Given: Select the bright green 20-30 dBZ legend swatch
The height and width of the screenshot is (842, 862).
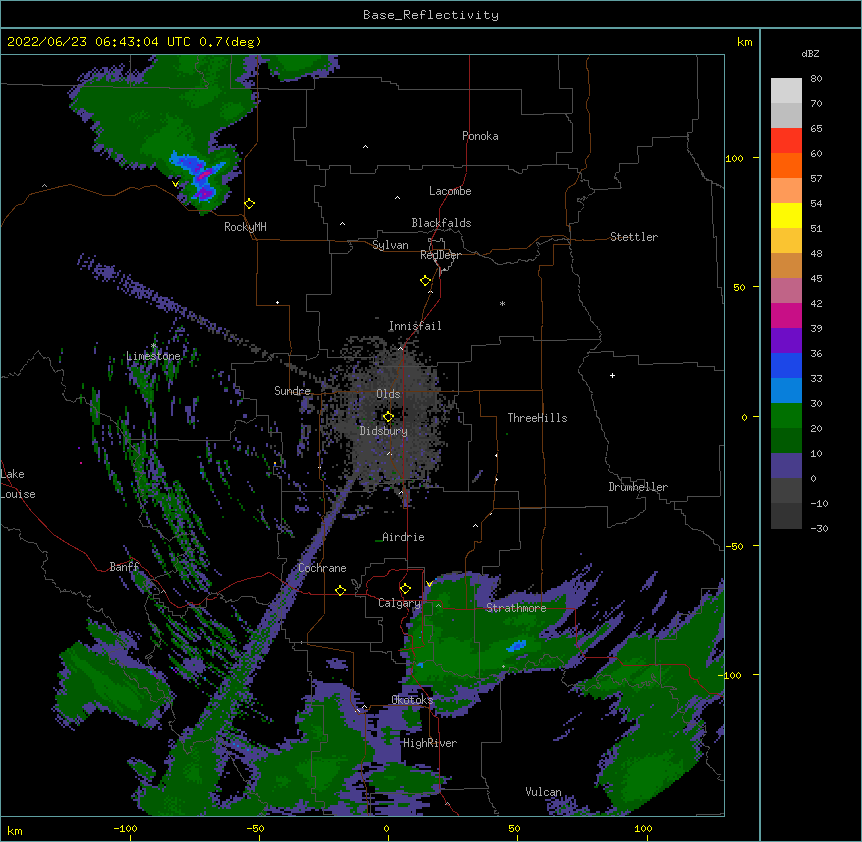Looking at the screenshot, I should pyautogui.click(x=786, y=416).
